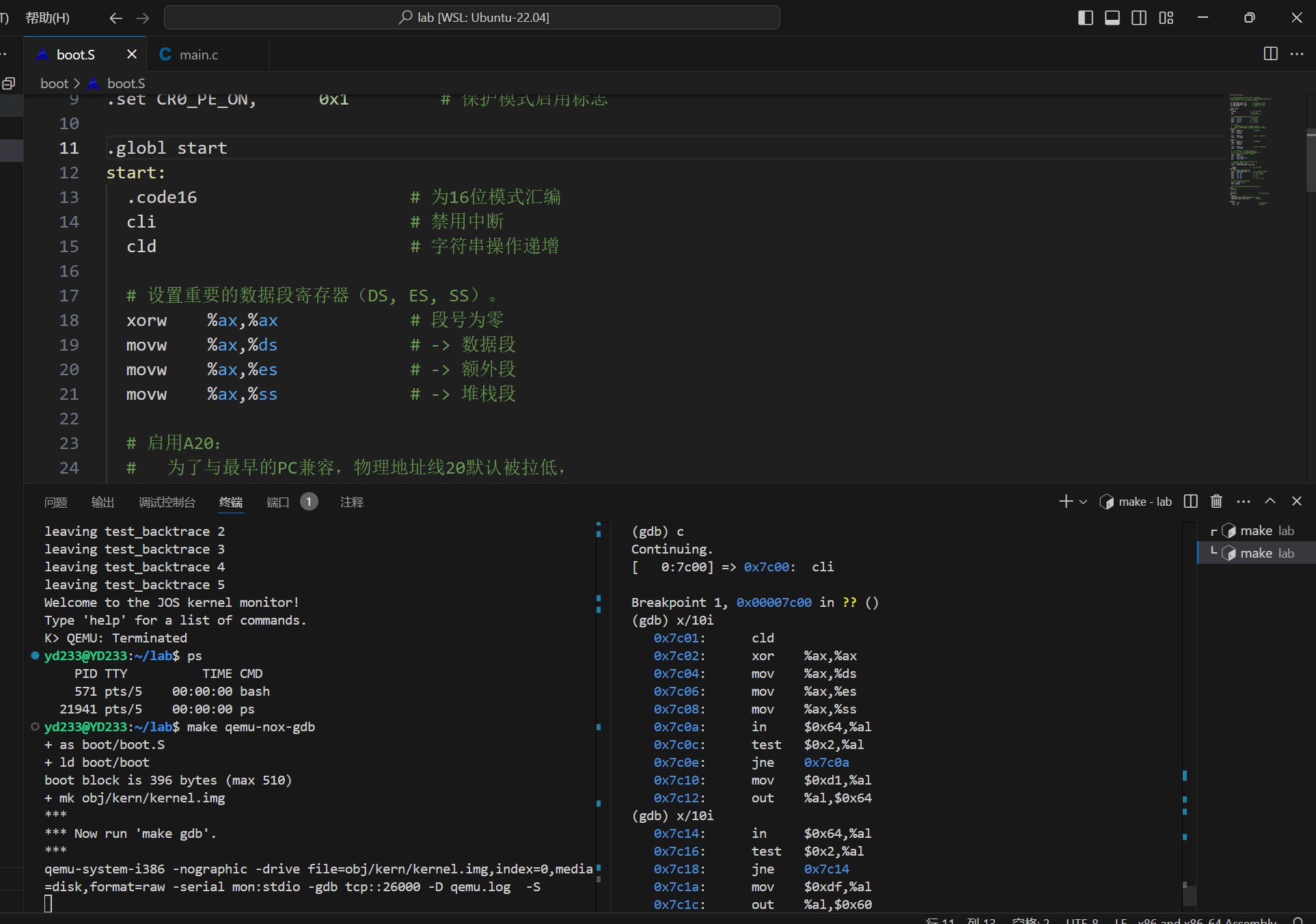Viewport: 1316px width, 924px height.
Task: Maximize the panel with chevron up
Action: 1270,502
